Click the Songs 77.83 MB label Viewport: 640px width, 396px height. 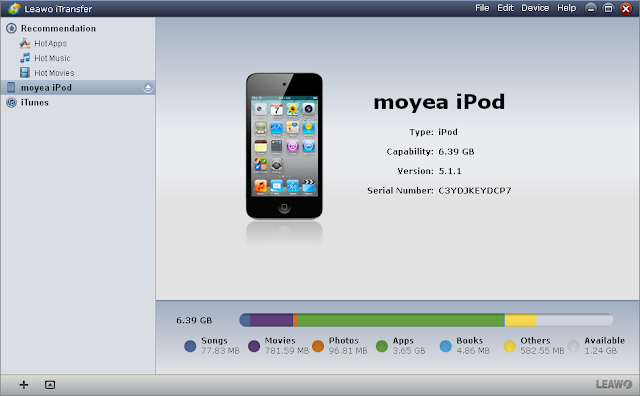click(220, 345)
